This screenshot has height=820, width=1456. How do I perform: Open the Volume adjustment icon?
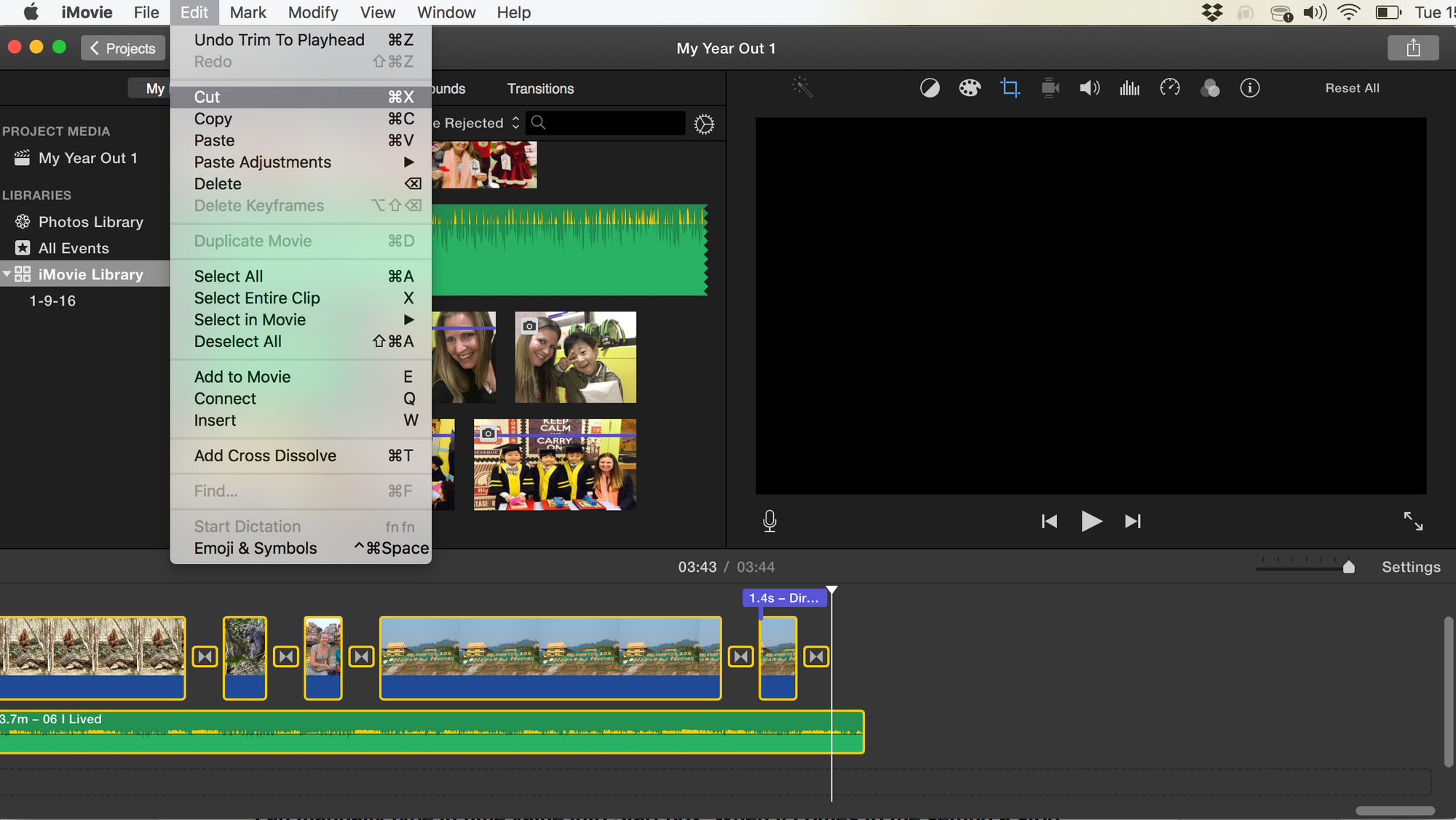[x=1089, y=88]
